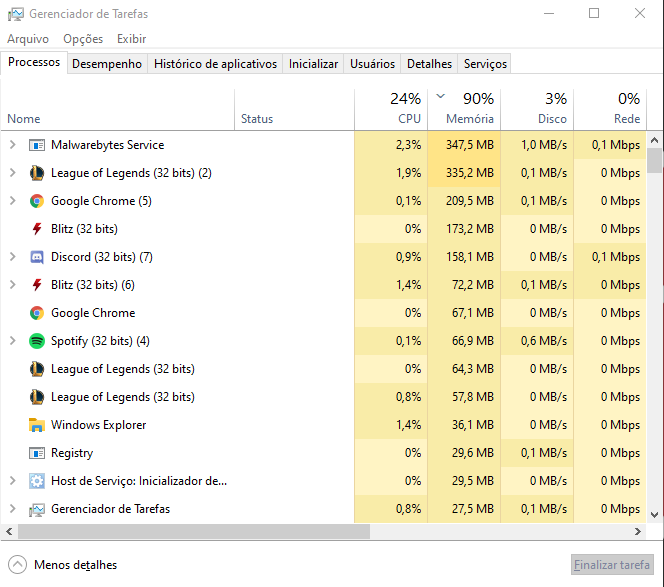This screenshot has height=587, width=664.
Task: Click the League of Legends (32 bits) (2) icon
Action: tap(37, 173)
